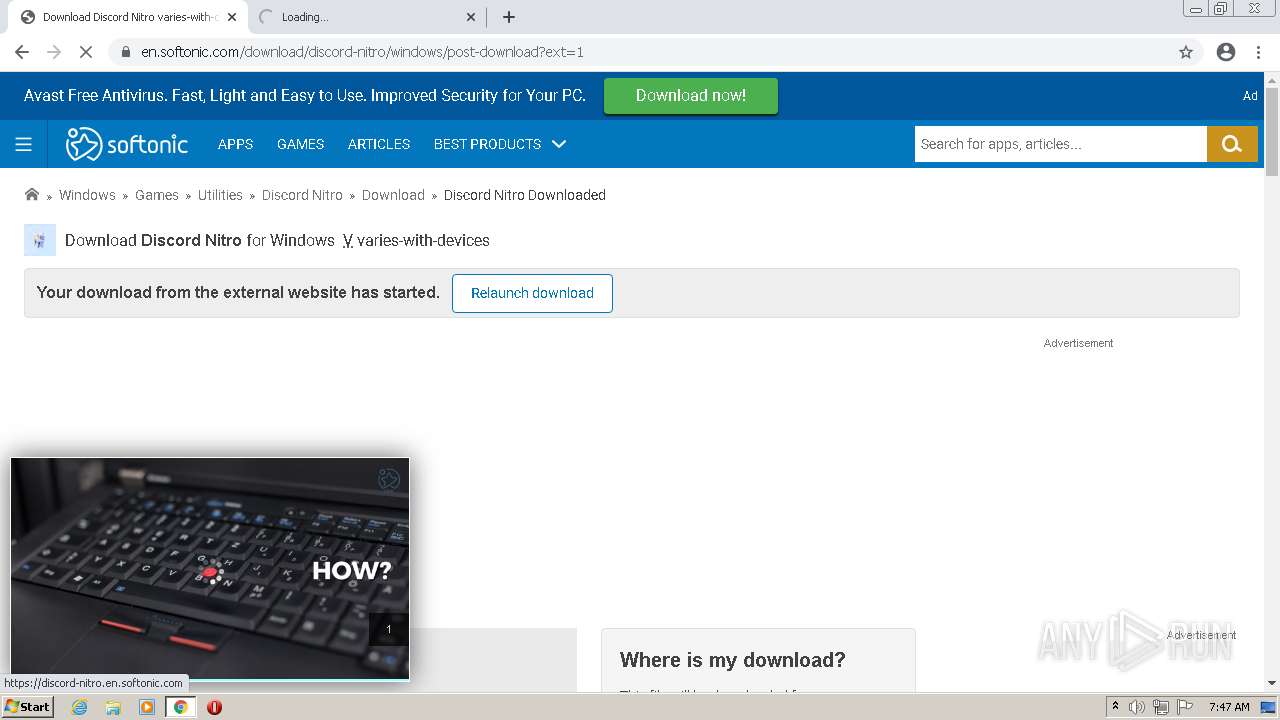Click the Where is my download? heading
1280x720 pixels.
click(733, 660)
